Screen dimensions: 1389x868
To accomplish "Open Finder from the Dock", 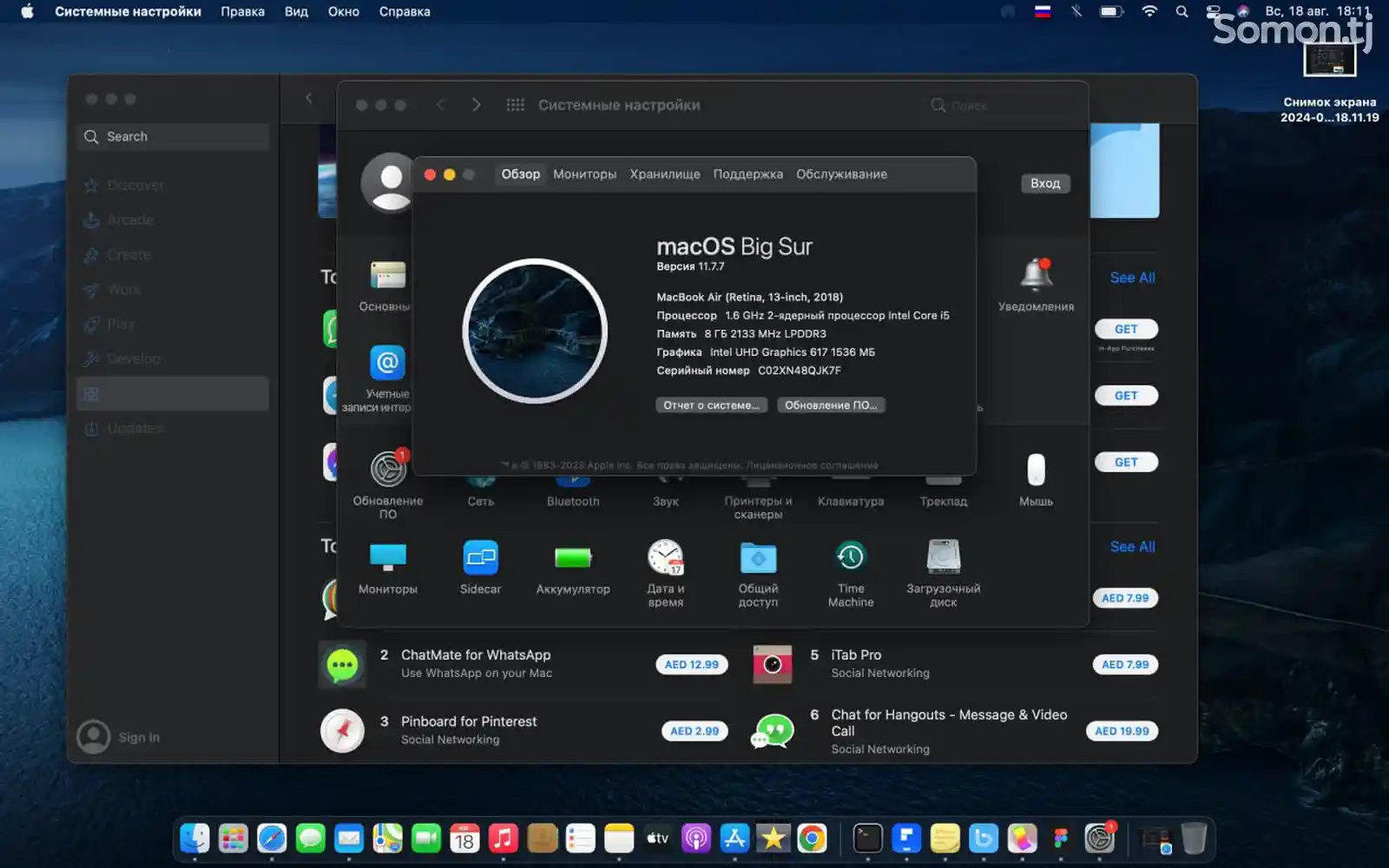I will (194, 838).
